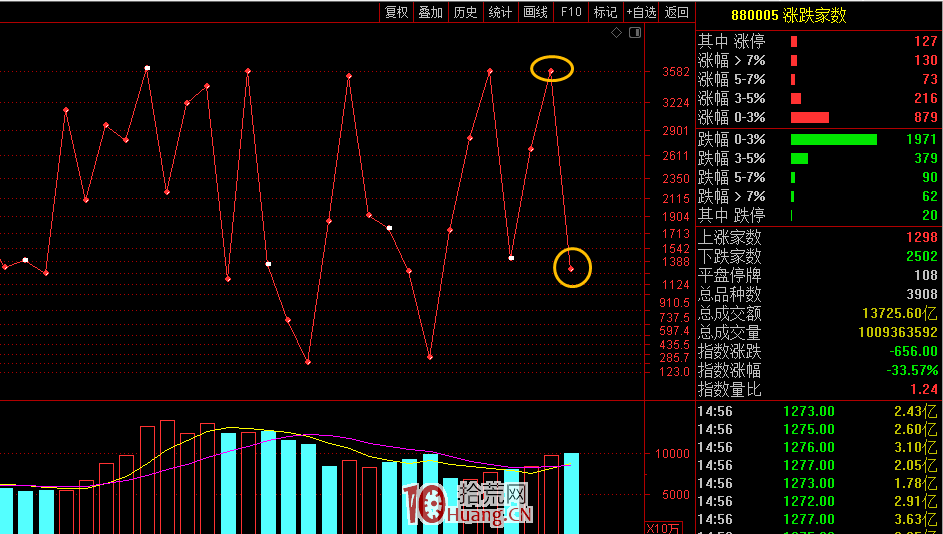
Task: Click the red 涨幅 0-3% bar
Action: coord(810,117)
